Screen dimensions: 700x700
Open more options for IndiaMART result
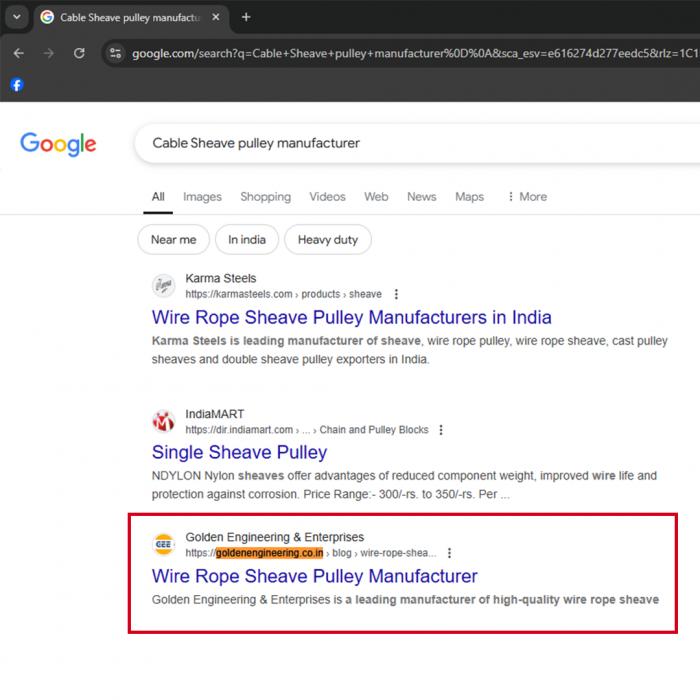[441, 430]
